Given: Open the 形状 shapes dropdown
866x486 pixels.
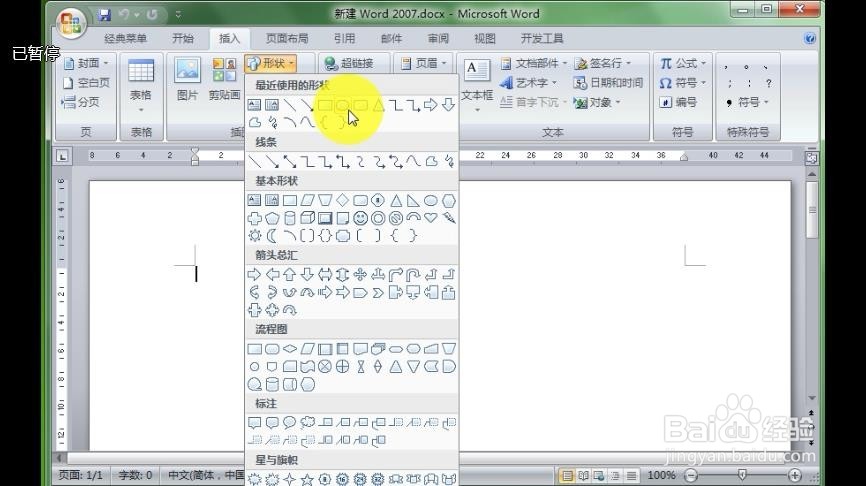Looking at the screenshot, I should 271,64.
